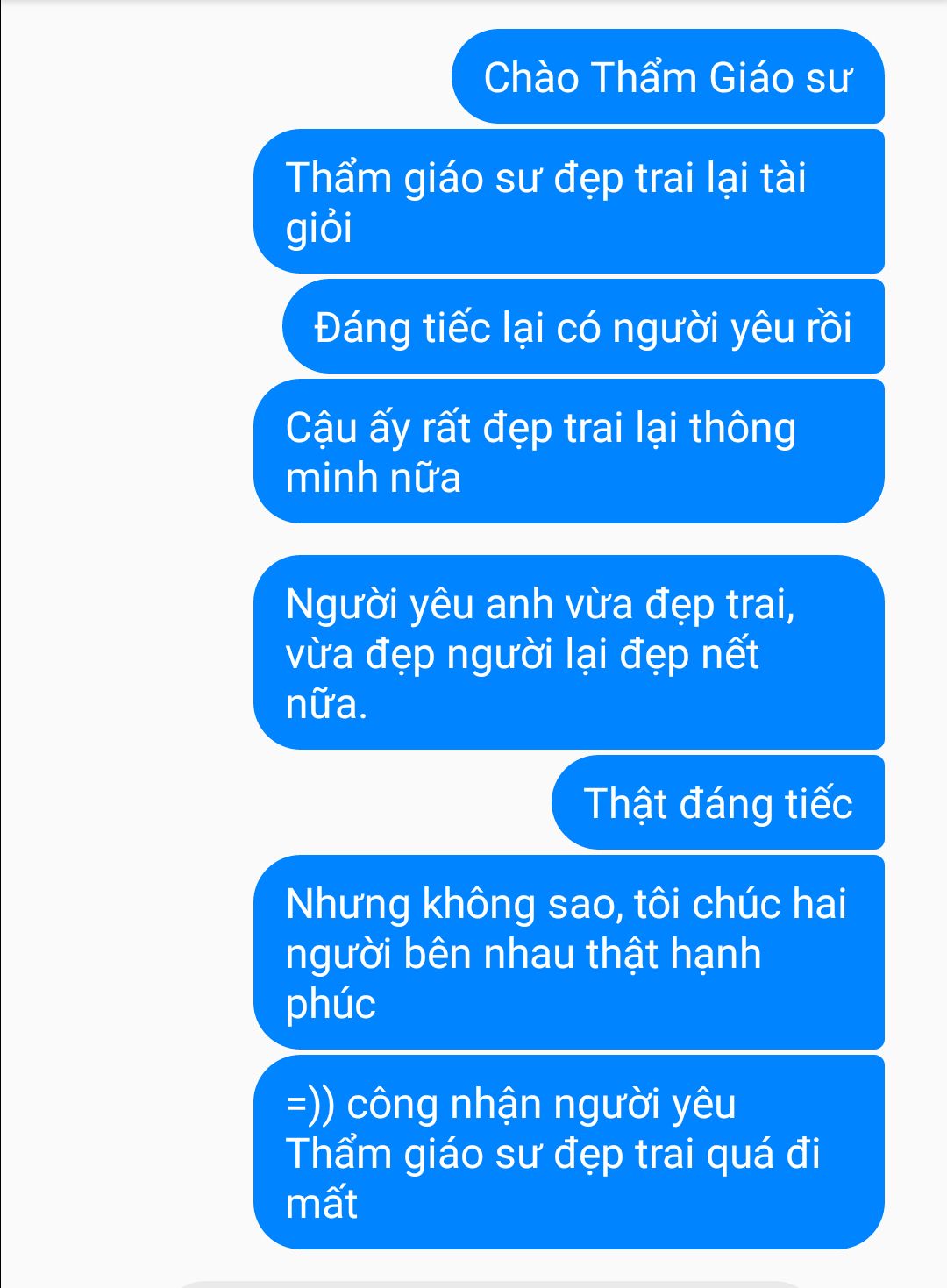Screen dimensions: 947x1288
Task: Select the last message starting with "=))"
Action: tap(568, 1152)
